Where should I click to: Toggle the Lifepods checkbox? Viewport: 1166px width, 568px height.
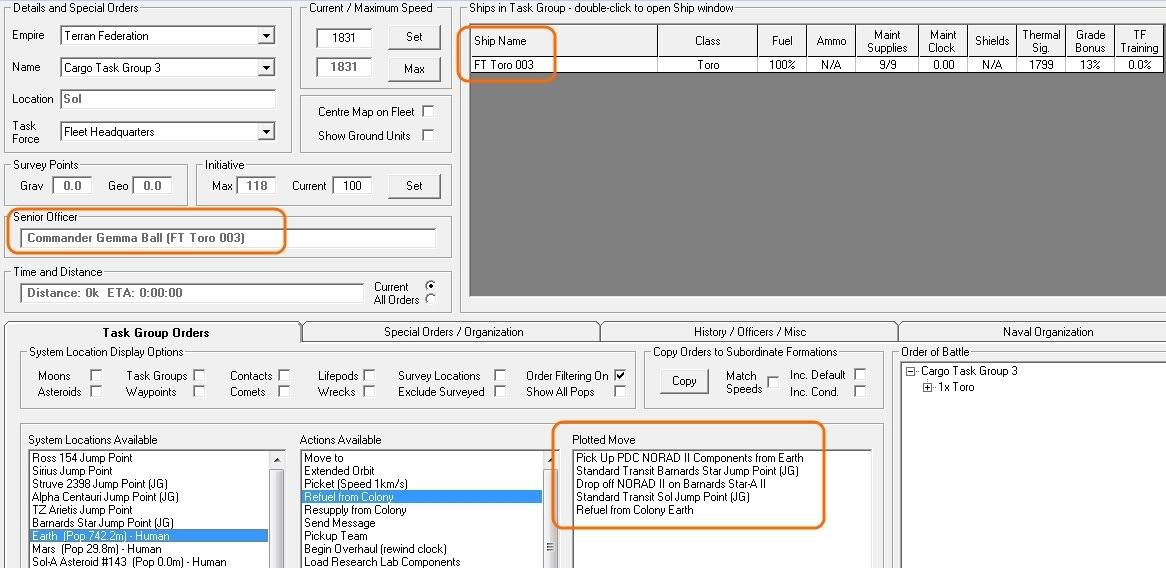(x=369, y=375)
